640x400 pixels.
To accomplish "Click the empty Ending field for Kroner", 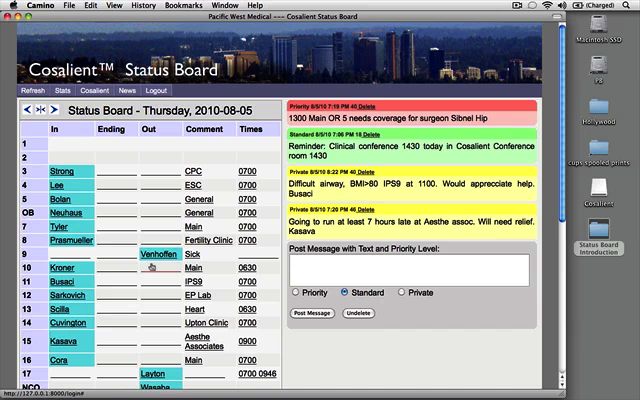I will click(x=117, y=268).
